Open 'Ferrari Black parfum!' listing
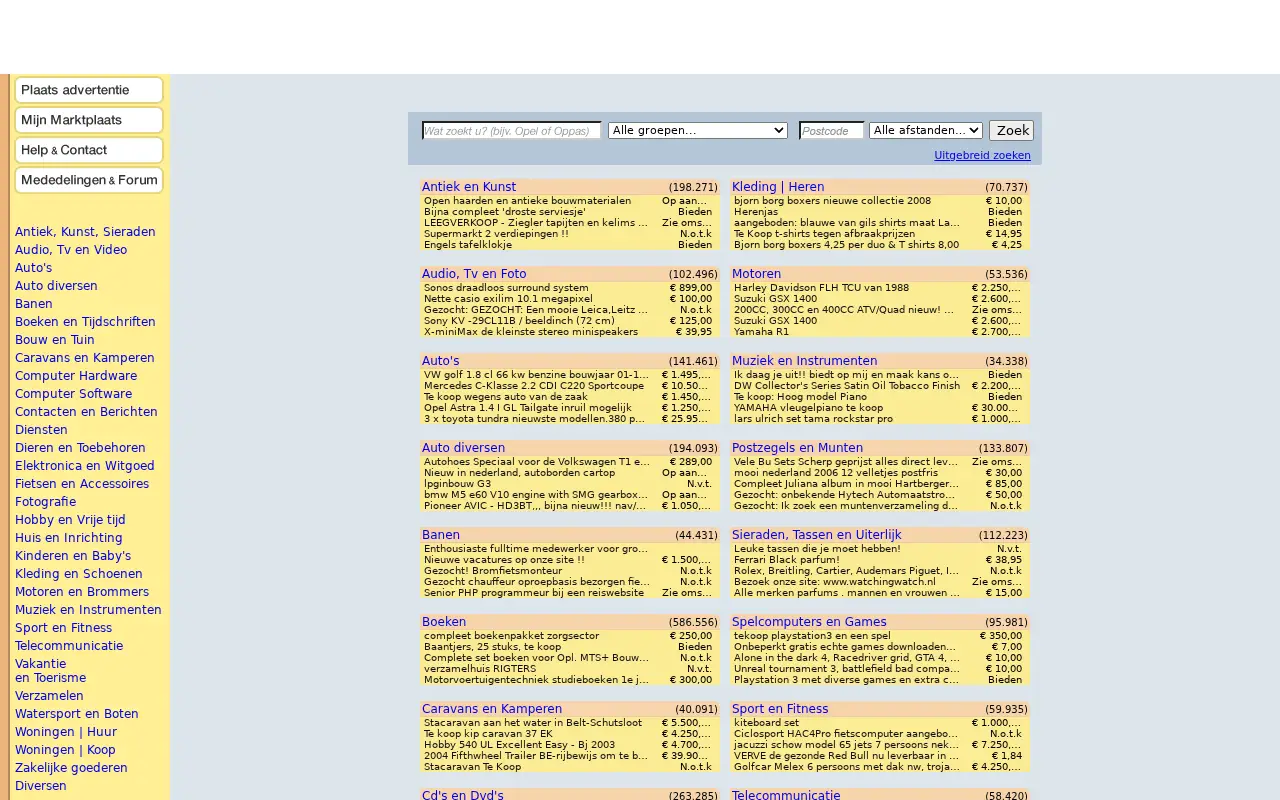 pyautogui.click(x=786, y=560)
